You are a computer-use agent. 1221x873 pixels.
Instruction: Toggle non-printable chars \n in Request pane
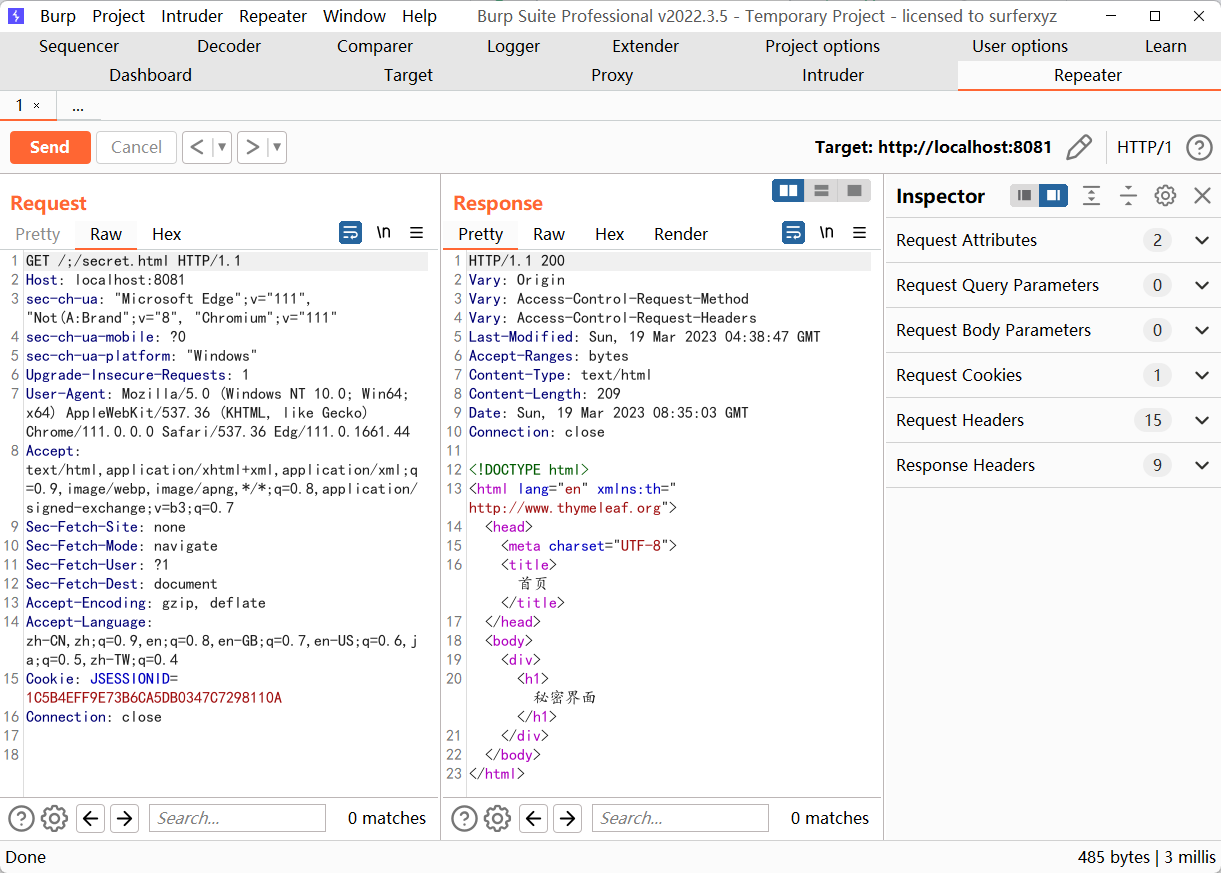click(384, 233)
